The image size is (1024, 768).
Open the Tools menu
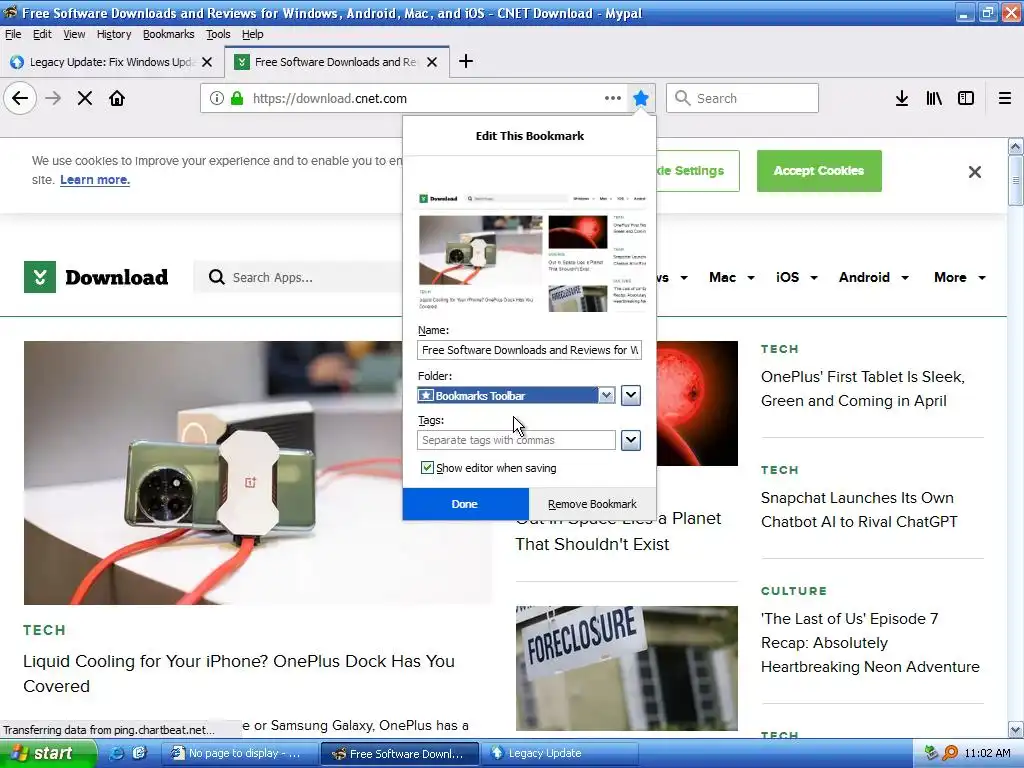pos(218,34)
